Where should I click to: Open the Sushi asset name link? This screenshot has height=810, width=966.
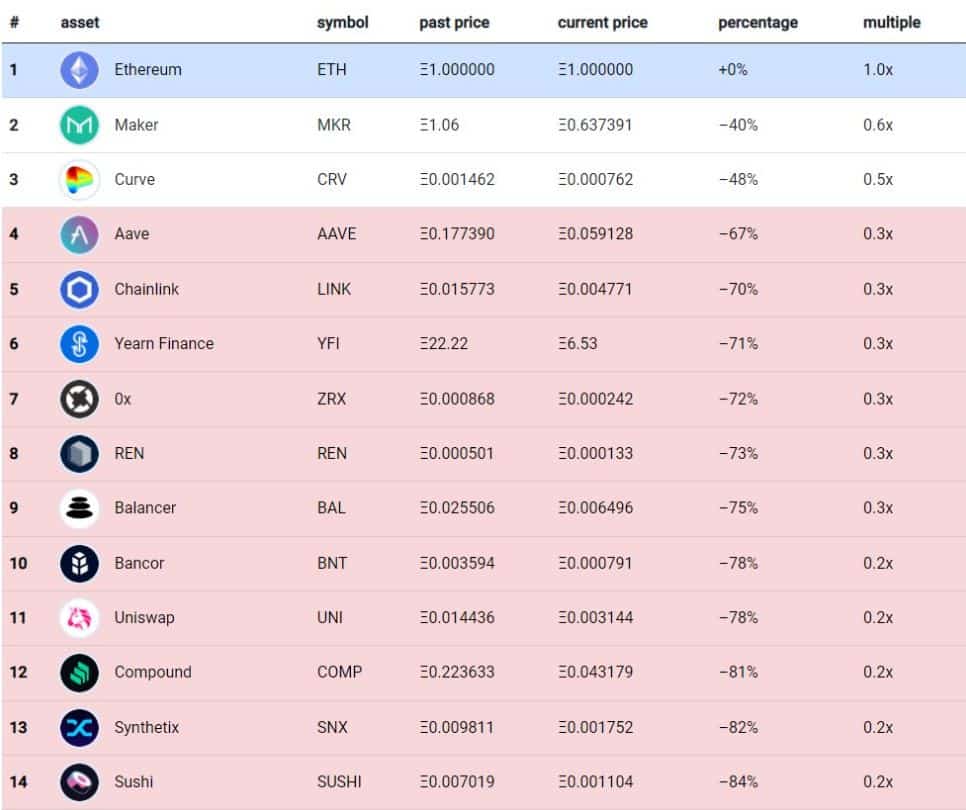[x=134, y=782]
